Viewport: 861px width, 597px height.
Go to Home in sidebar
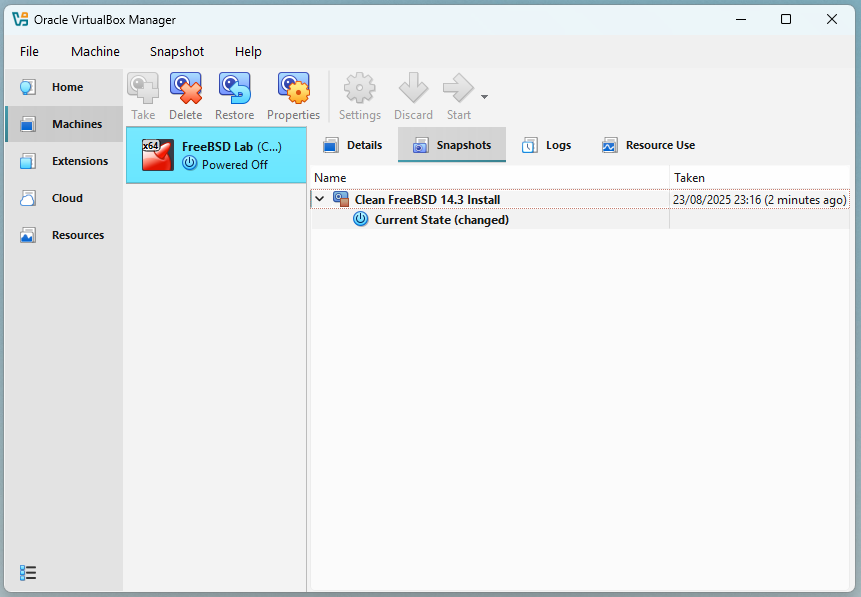64,87
